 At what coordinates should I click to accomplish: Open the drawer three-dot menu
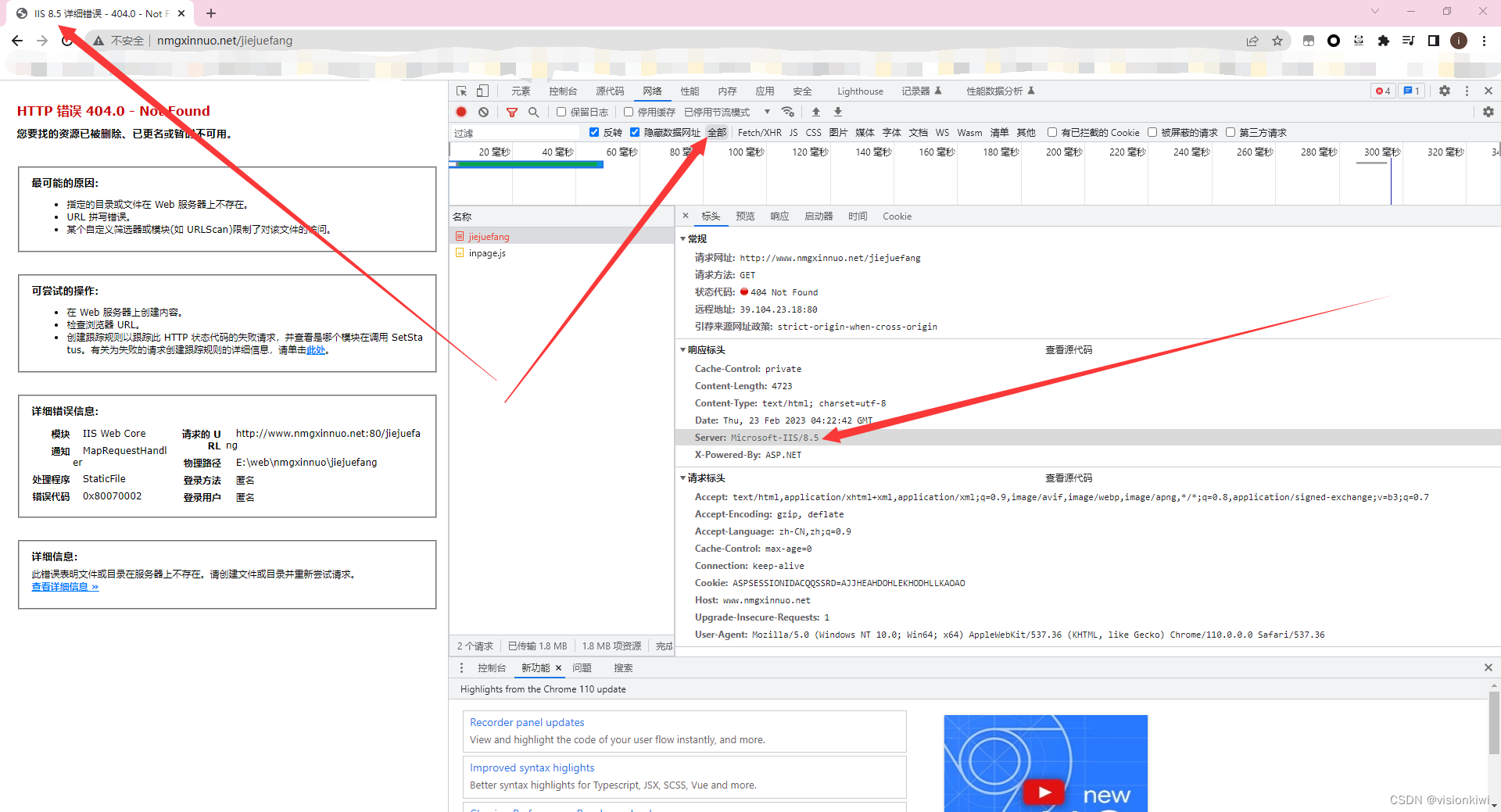(x=461, y=667)
